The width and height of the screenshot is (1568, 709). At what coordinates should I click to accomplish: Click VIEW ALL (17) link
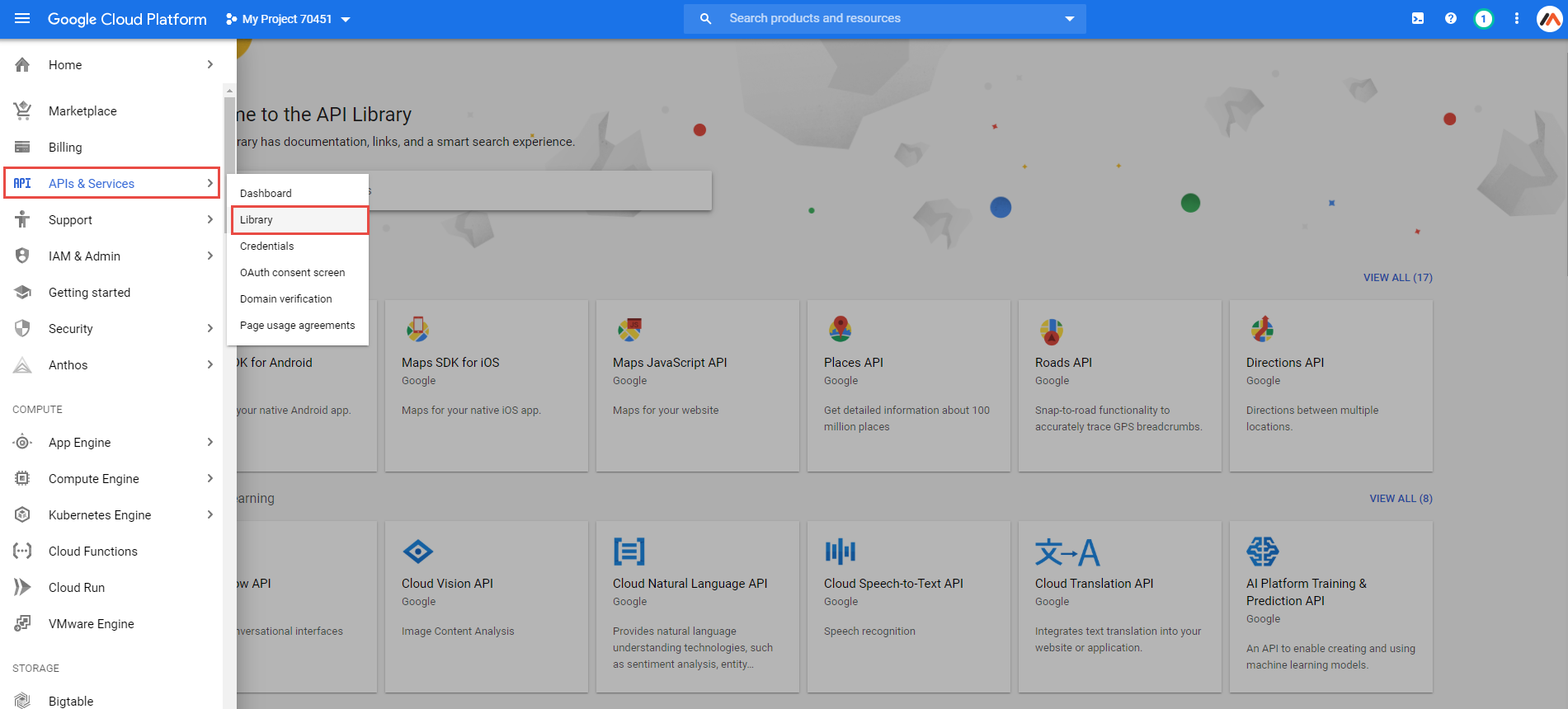coord(1397,277)
